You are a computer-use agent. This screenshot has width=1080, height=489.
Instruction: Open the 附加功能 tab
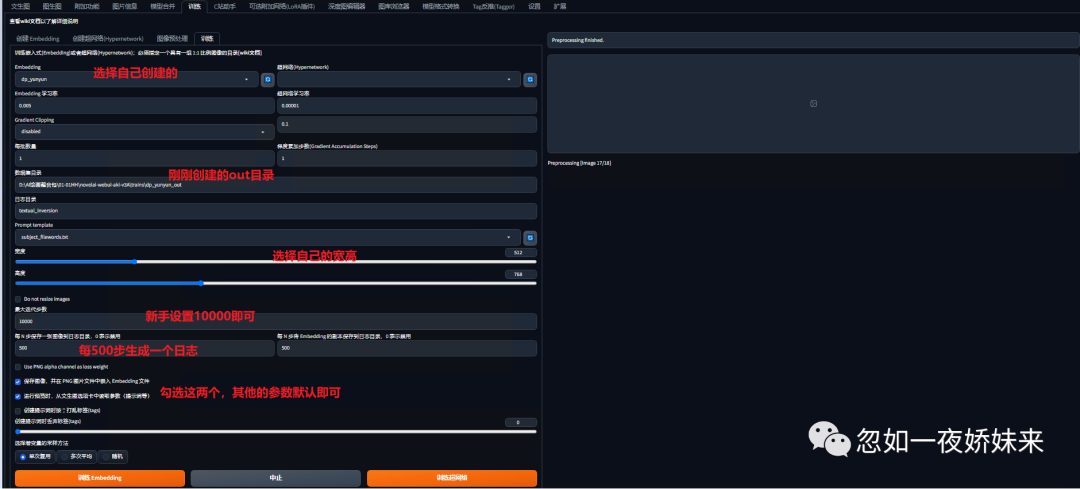click(87, 6)
